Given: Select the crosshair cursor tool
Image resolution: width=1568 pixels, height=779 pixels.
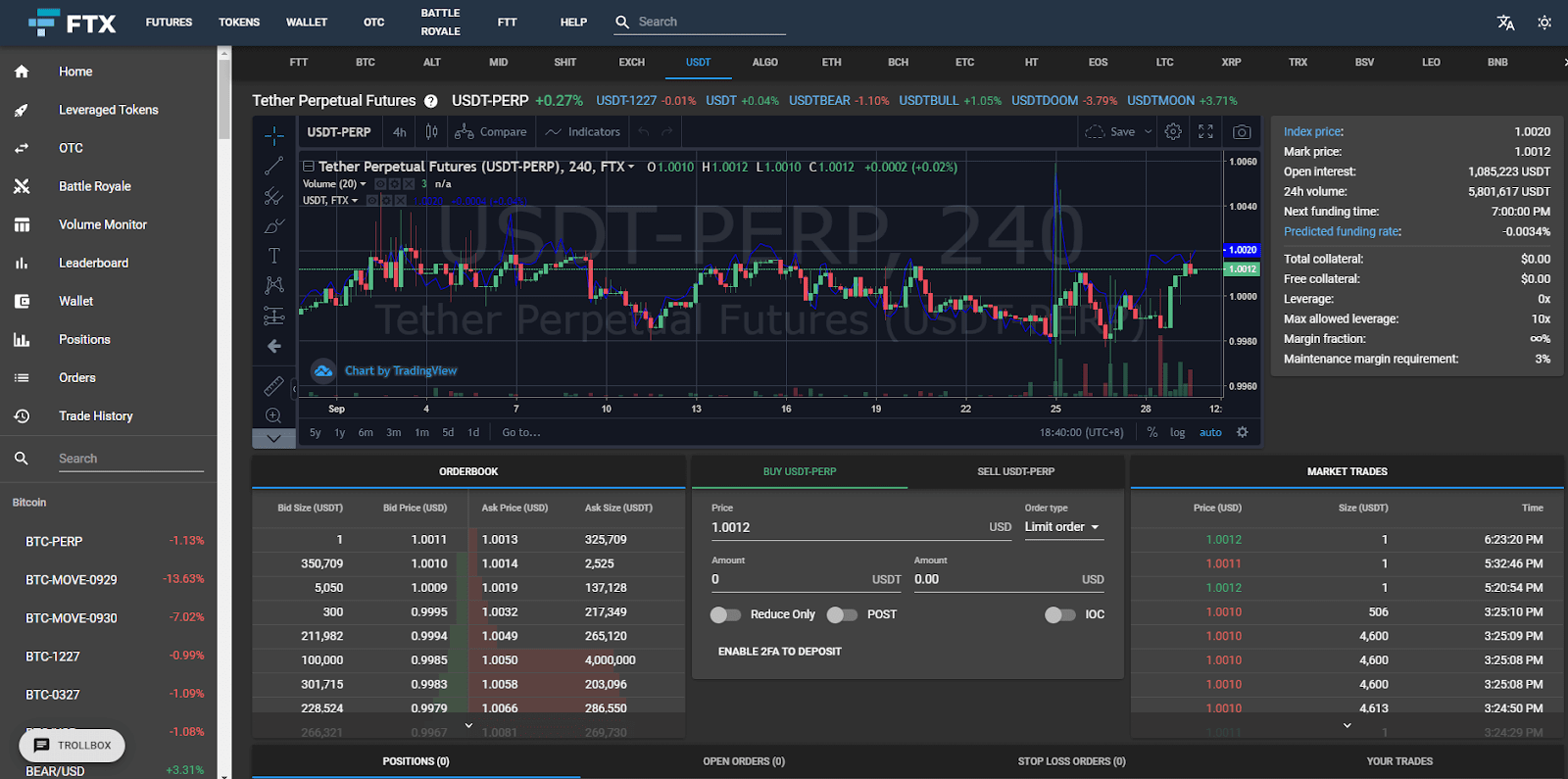Looking at the screenshot, I should pyautogui.click(x=274, y=135).
